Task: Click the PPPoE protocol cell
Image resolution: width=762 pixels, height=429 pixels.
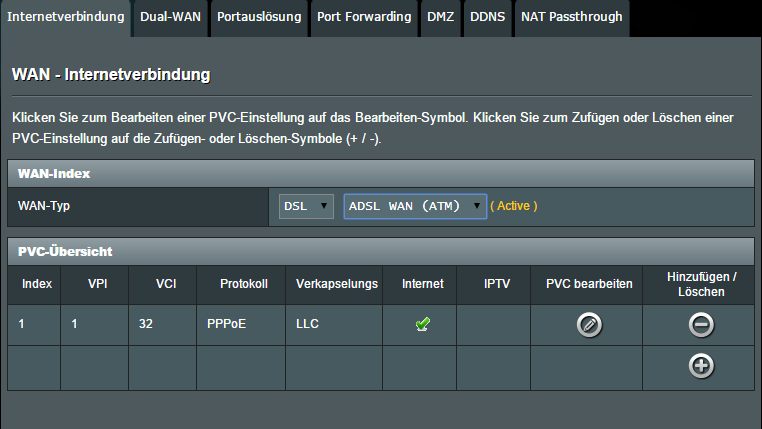Action: coord(241,324)
